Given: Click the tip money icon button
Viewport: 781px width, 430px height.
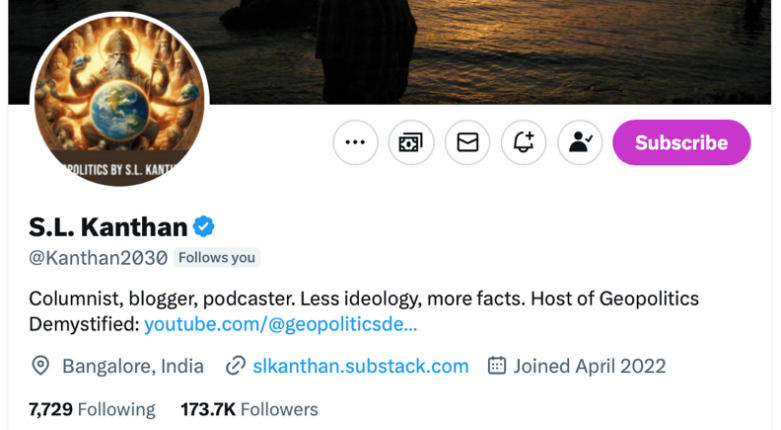Looking at the screenshot, I should (411, 142).
